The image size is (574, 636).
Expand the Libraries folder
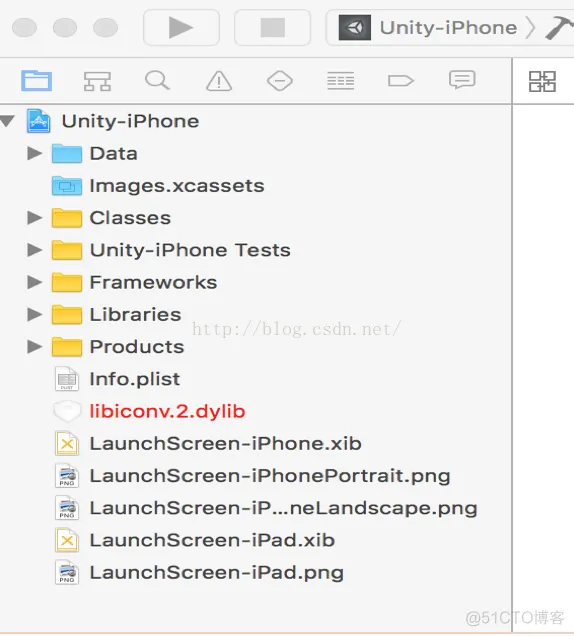coord(35,314)
